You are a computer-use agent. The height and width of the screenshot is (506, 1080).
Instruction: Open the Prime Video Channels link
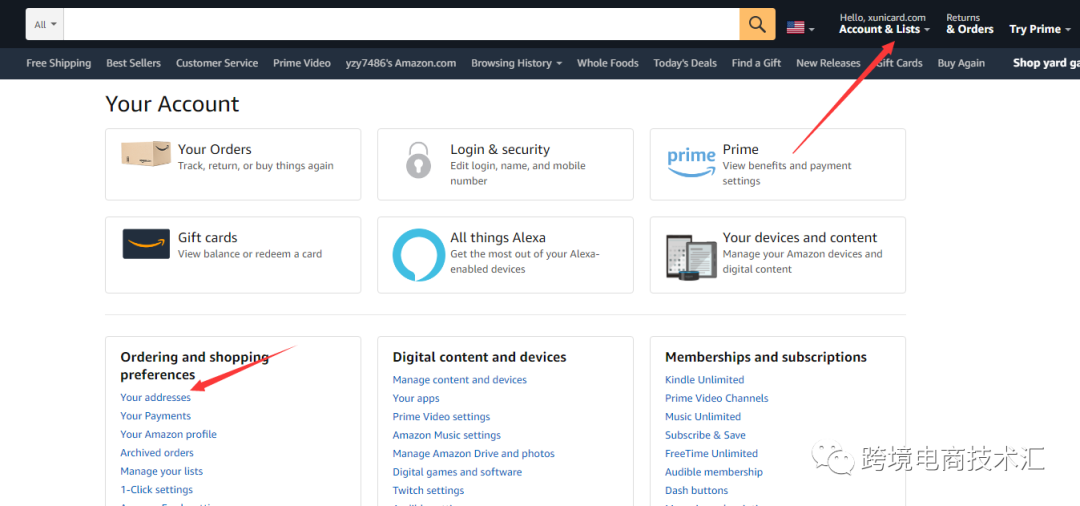point(717,399)
